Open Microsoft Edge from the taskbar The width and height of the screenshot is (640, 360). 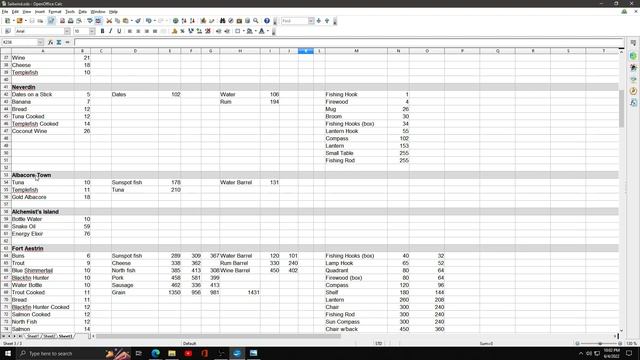tap(156, 353)
